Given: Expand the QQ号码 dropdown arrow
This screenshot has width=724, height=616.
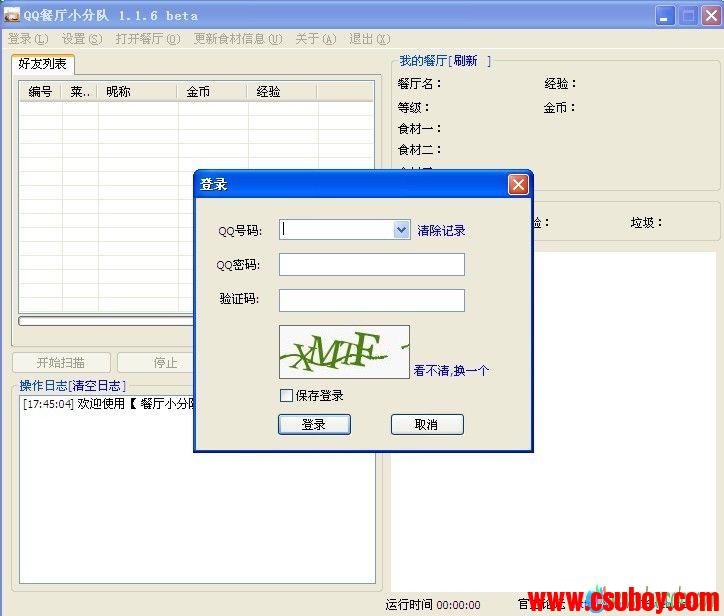Looking at the screenshot, I should point(401,229).
